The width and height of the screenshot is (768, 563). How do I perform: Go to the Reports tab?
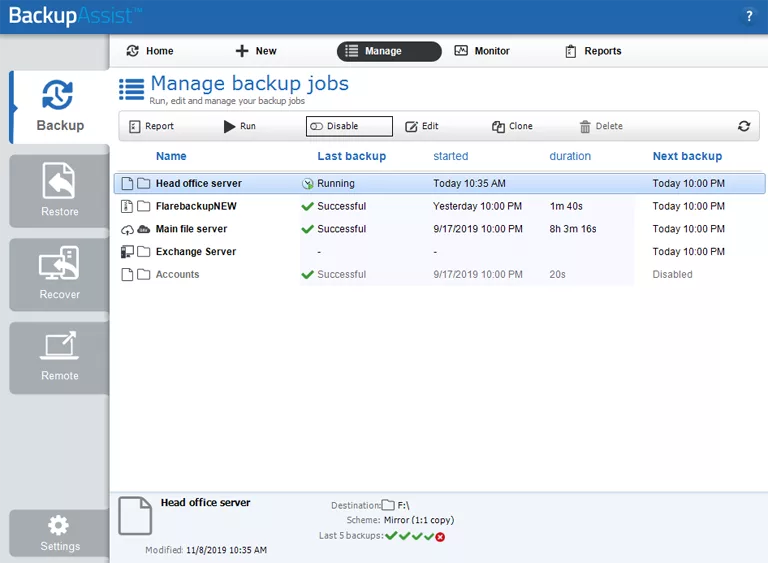pos(593,51)
